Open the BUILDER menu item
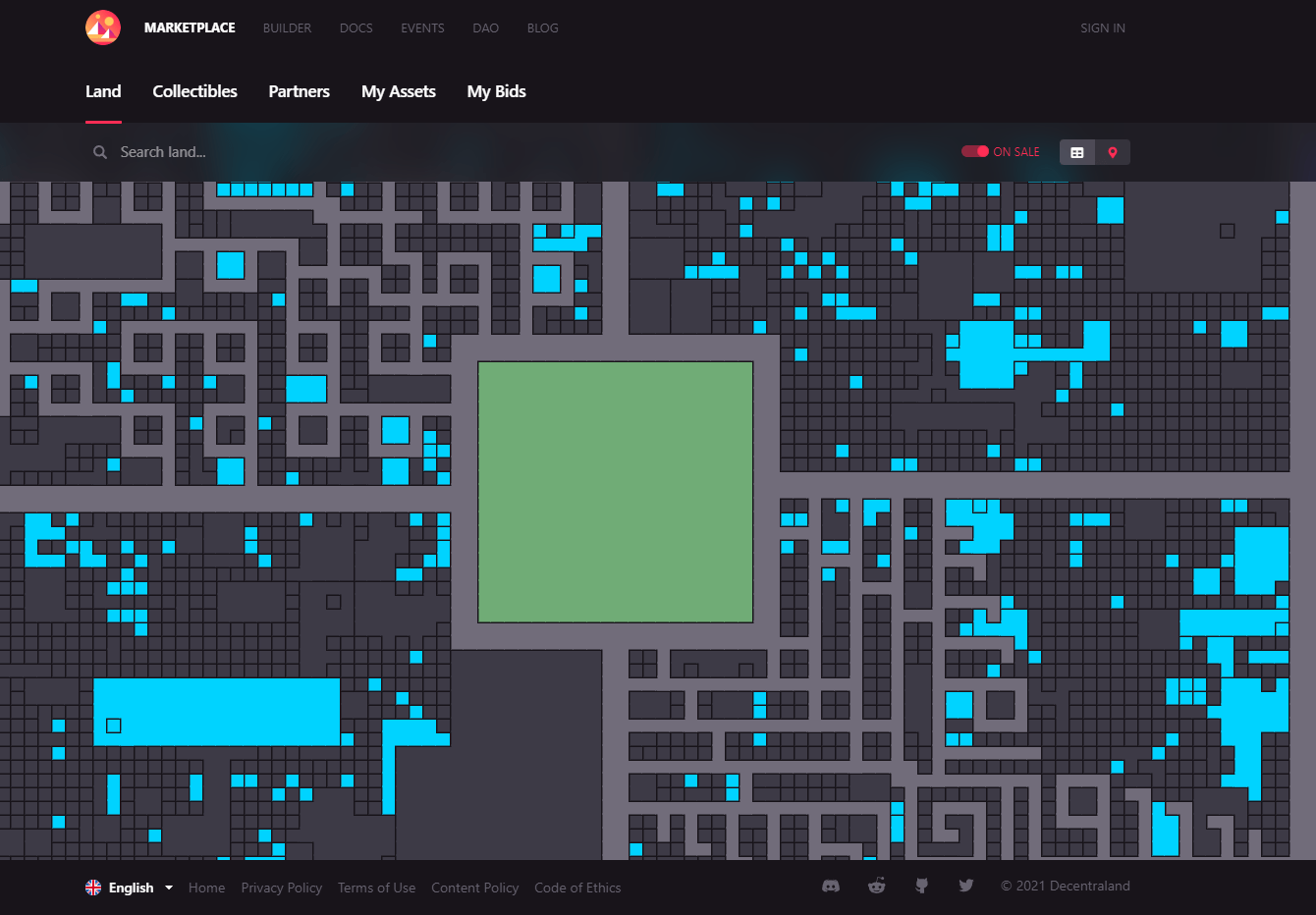The width and height of the screenshot is (1316, 915). pyautogui.click(x=287, y=27)
